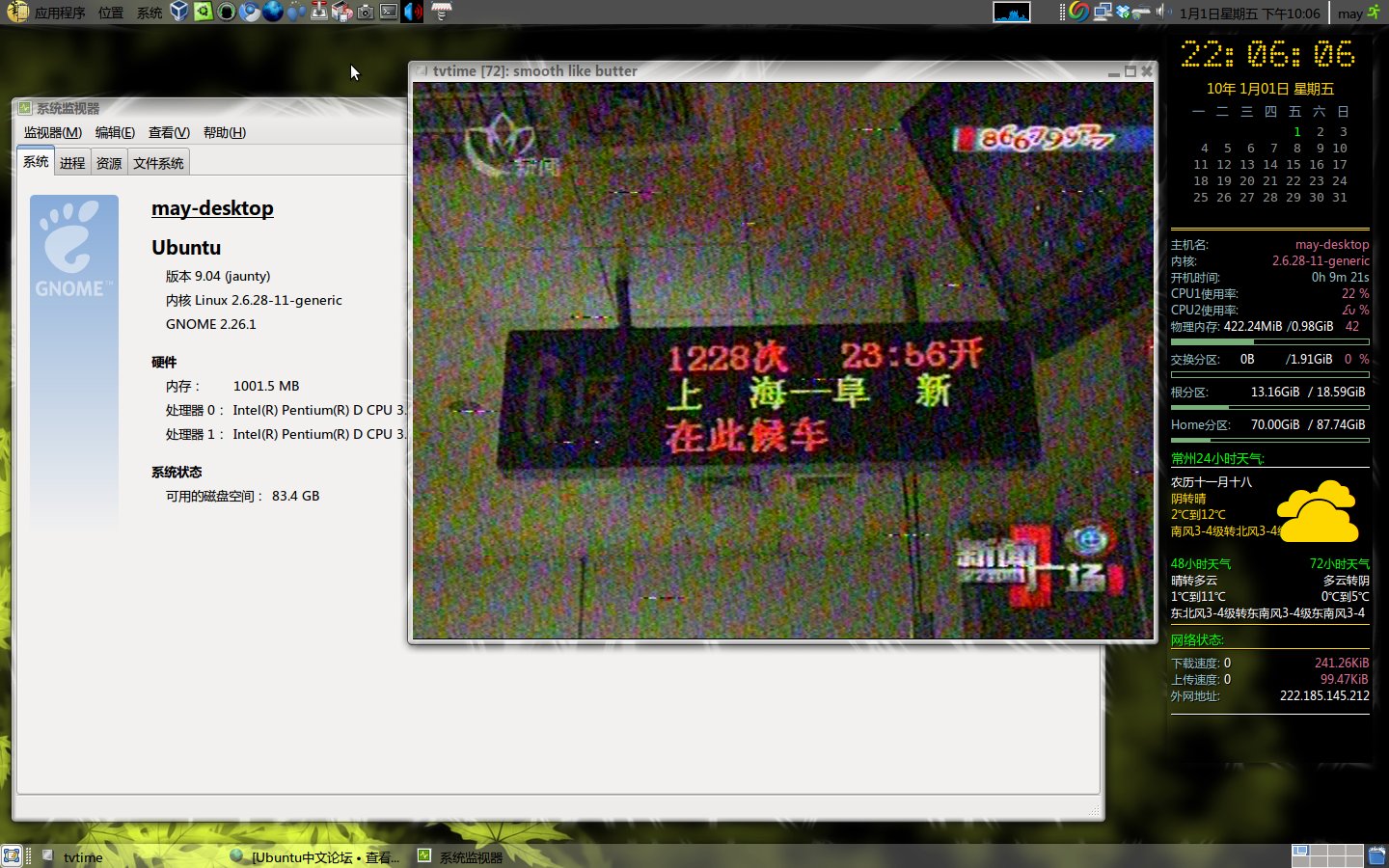1389x868 pixels.
Task: Click the colorful swirl tray icon
Action: click(x=1079, y=12)
